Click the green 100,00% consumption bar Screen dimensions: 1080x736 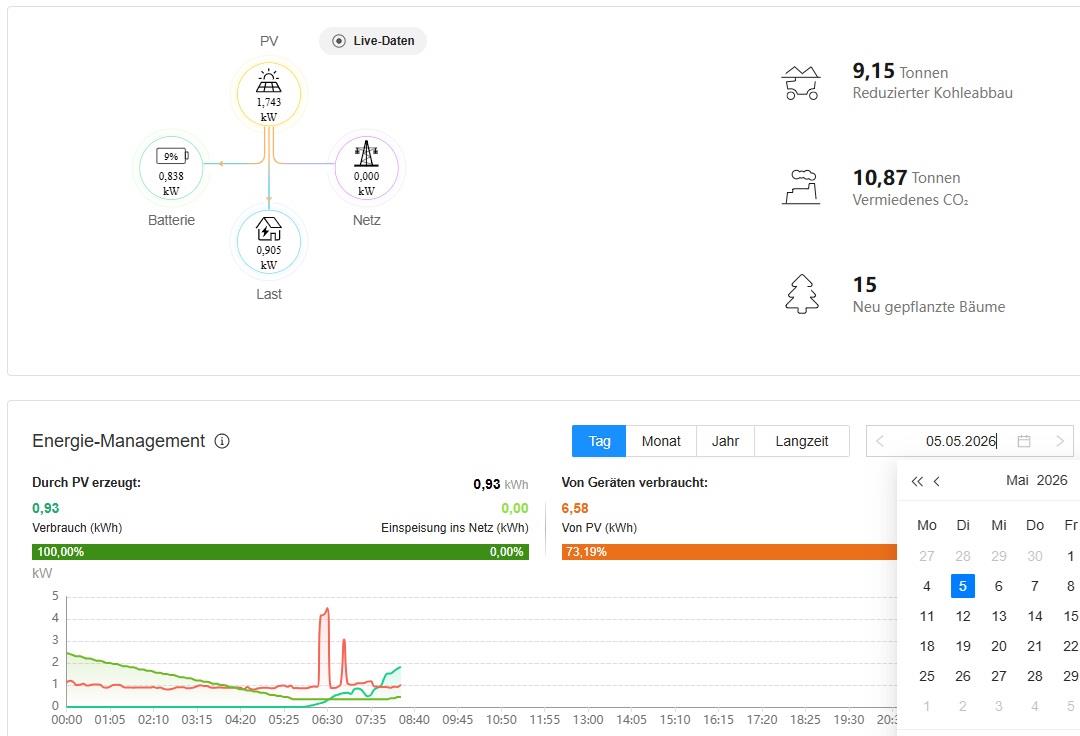click(280, 552)
